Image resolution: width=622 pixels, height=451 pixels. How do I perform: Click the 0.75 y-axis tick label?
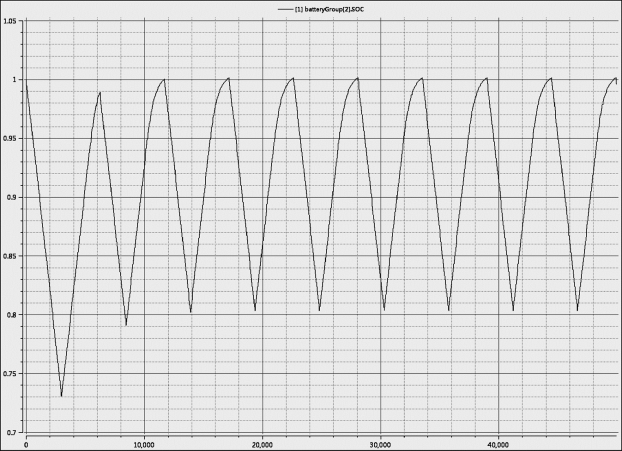(10, 374)
